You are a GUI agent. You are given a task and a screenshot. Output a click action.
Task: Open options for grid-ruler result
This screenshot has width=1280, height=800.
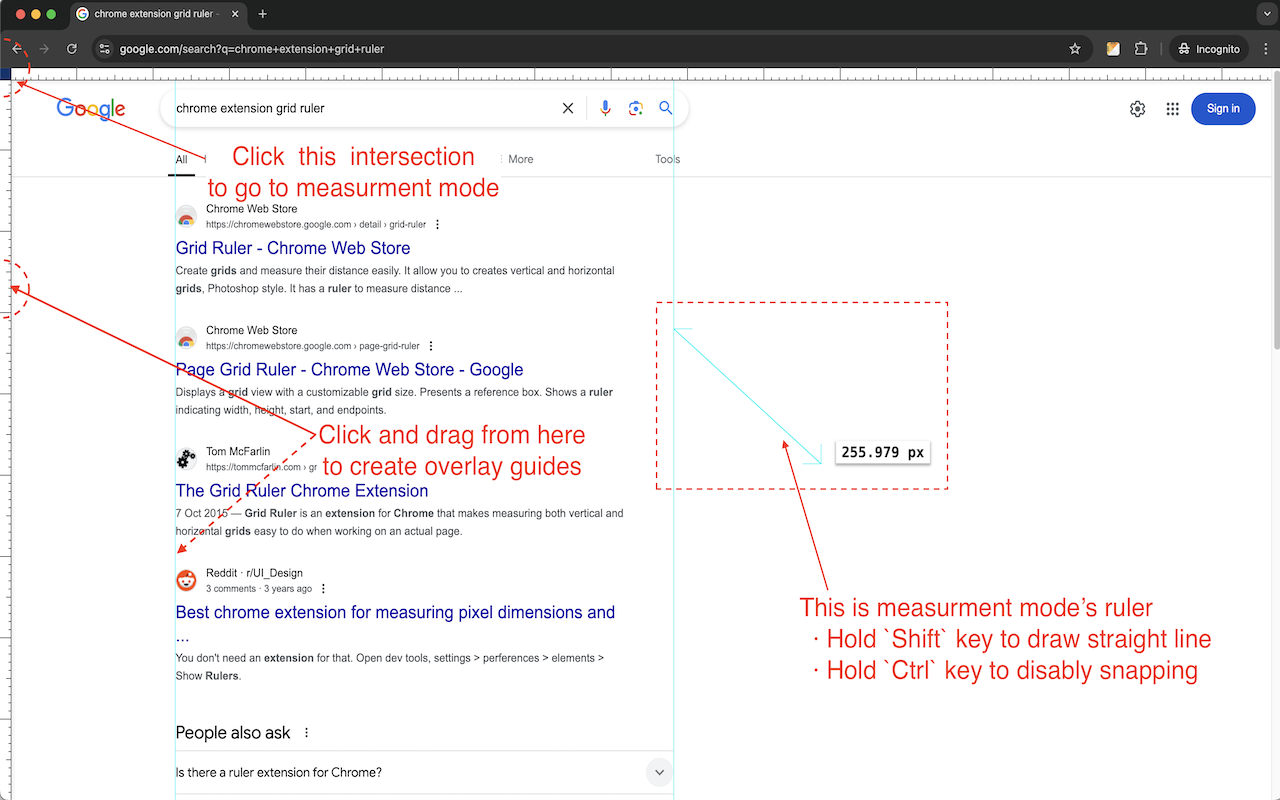(437, 225)
